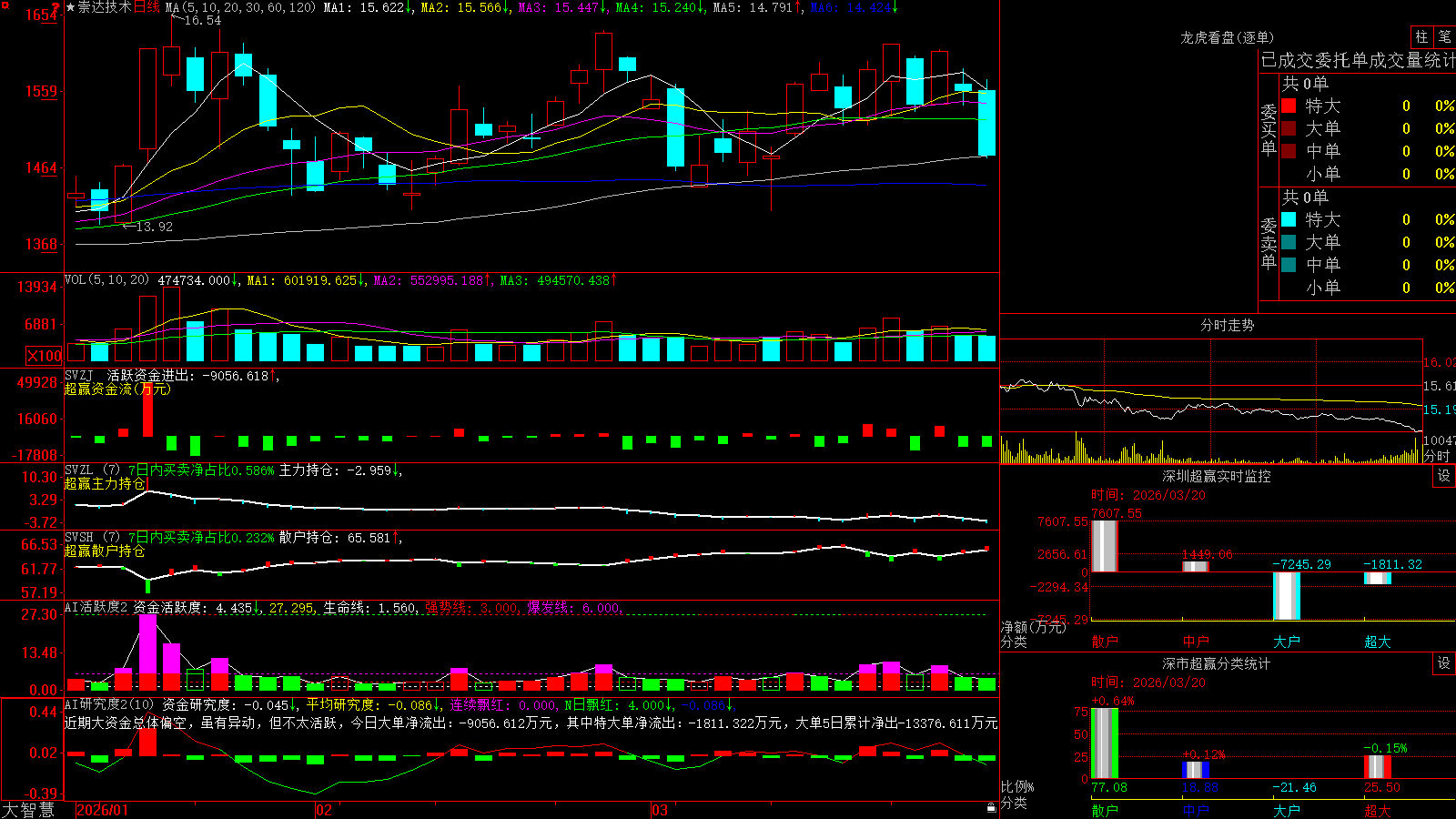
Task: Click teal 中单 swatch in 委卖单
Action: pyautogui.click(x=1289, y=265)
